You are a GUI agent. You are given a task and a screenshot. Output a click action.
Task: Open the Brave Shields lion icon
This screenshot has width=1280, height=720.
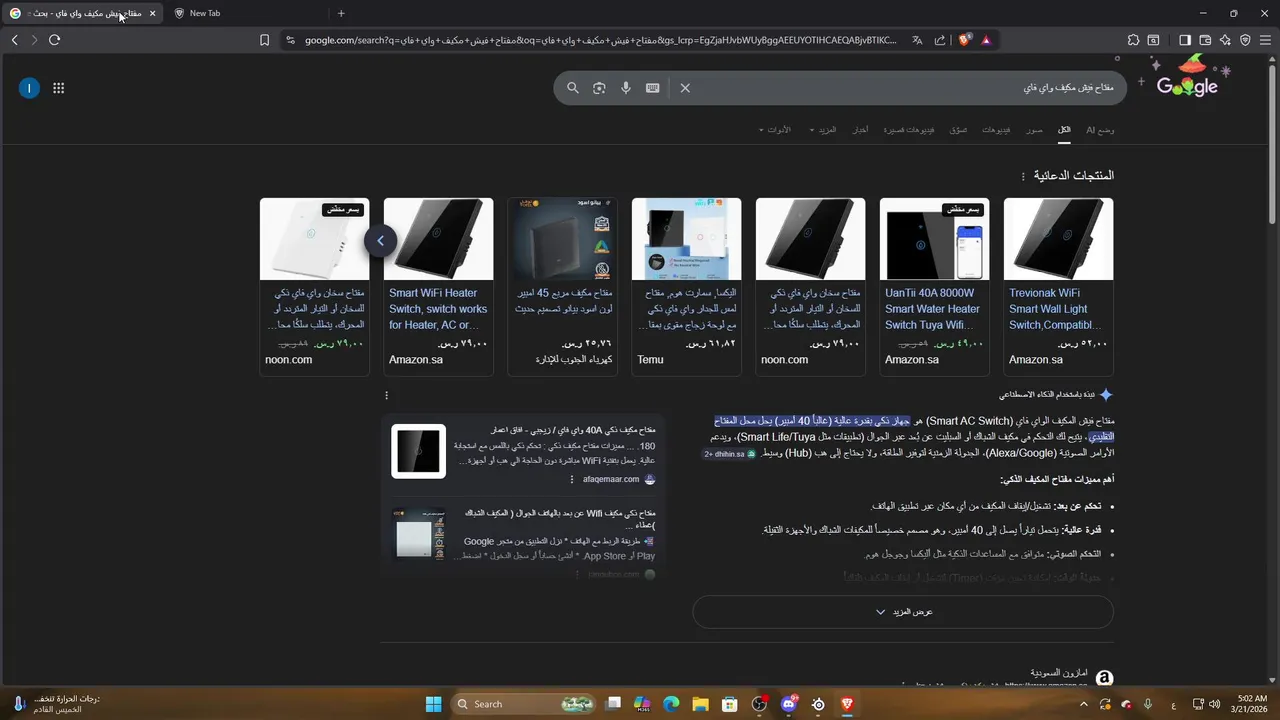(964, 40)
